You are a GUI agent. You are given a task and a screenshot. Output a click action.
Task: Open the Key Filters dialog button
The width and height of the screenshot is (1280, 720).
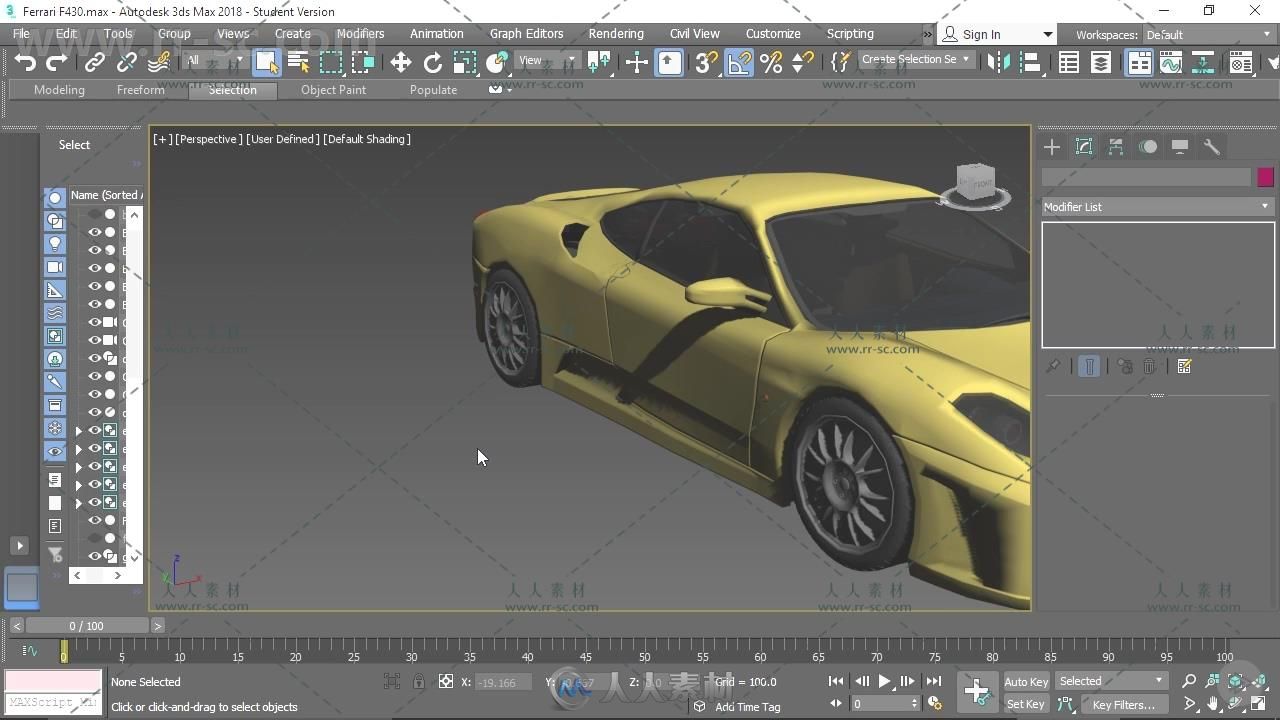pyautogui.click(x=1123, y=704)
